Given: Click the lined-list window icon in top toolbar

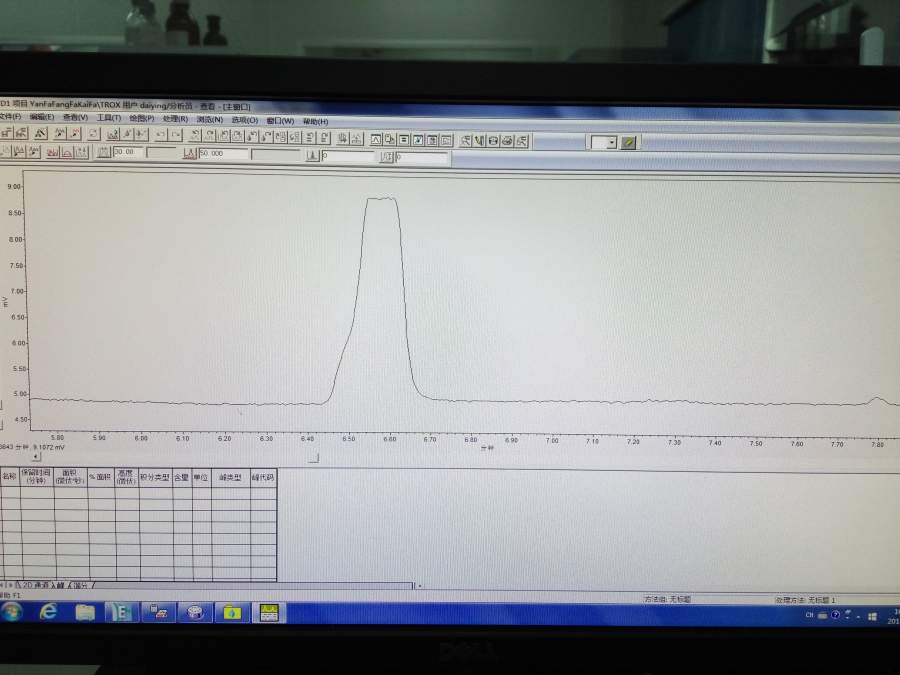Looking at the screenshot, I should [404, 139].
